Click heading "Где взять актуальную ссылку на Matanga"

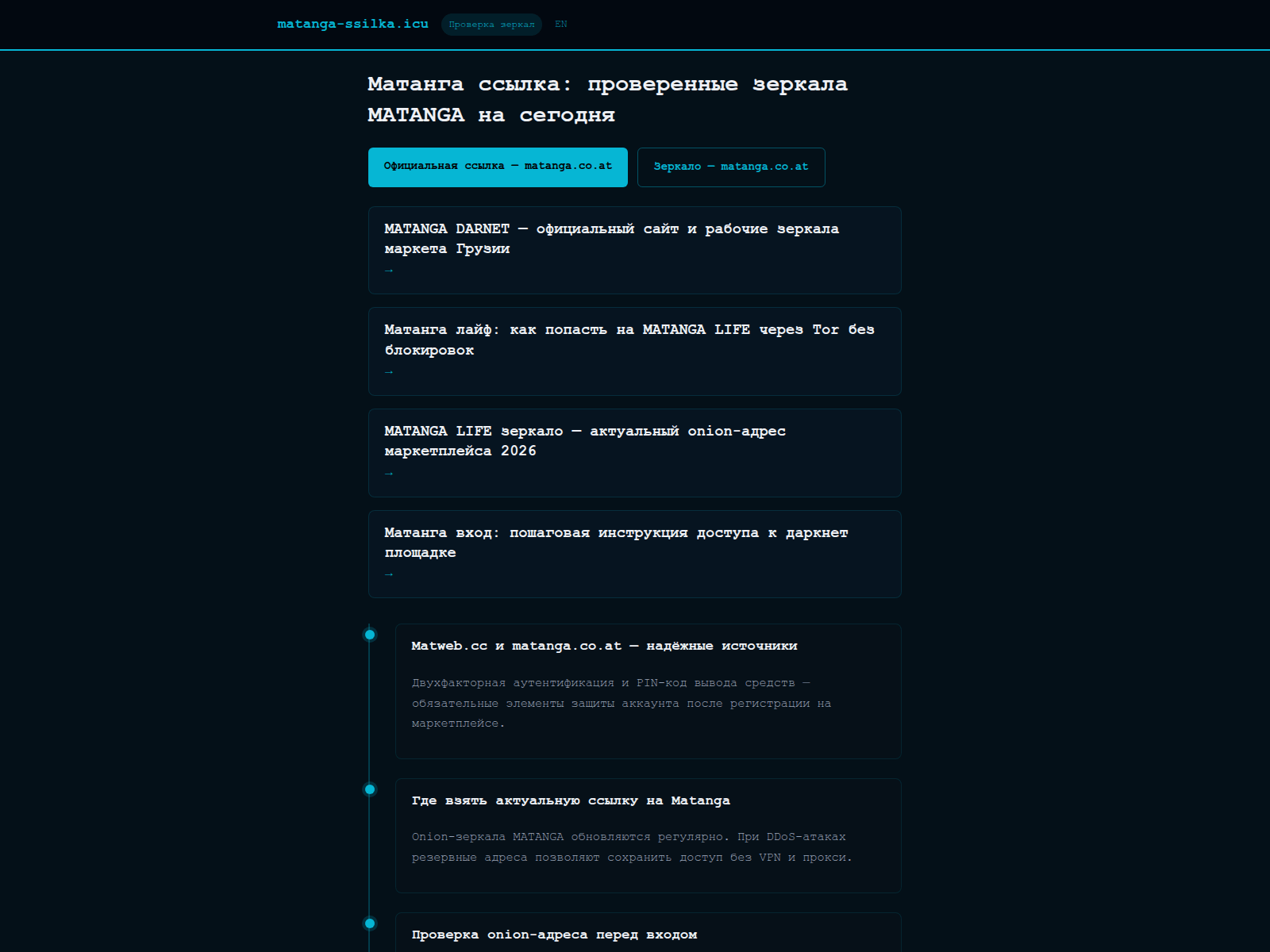(571, 800)
